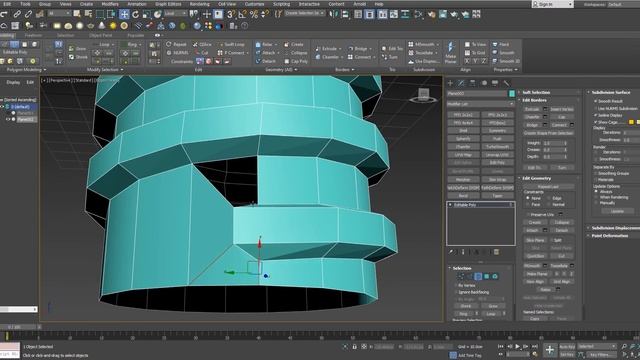Screen dimensions: 640x360
Task: Toggle Use NURMS Subdivision checkbox
Action: [x=596, y=109]
